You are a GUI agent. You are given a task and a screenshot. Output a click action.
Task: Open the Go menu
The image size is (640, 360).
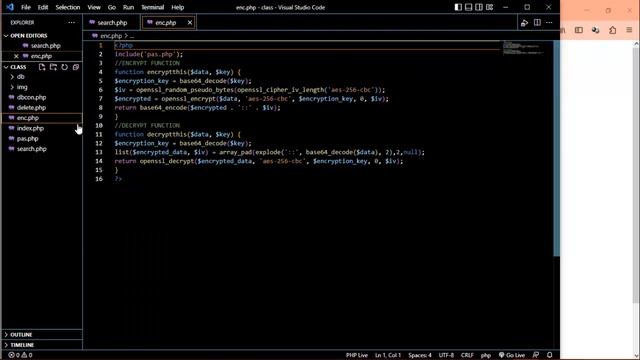tap(112, 7)
